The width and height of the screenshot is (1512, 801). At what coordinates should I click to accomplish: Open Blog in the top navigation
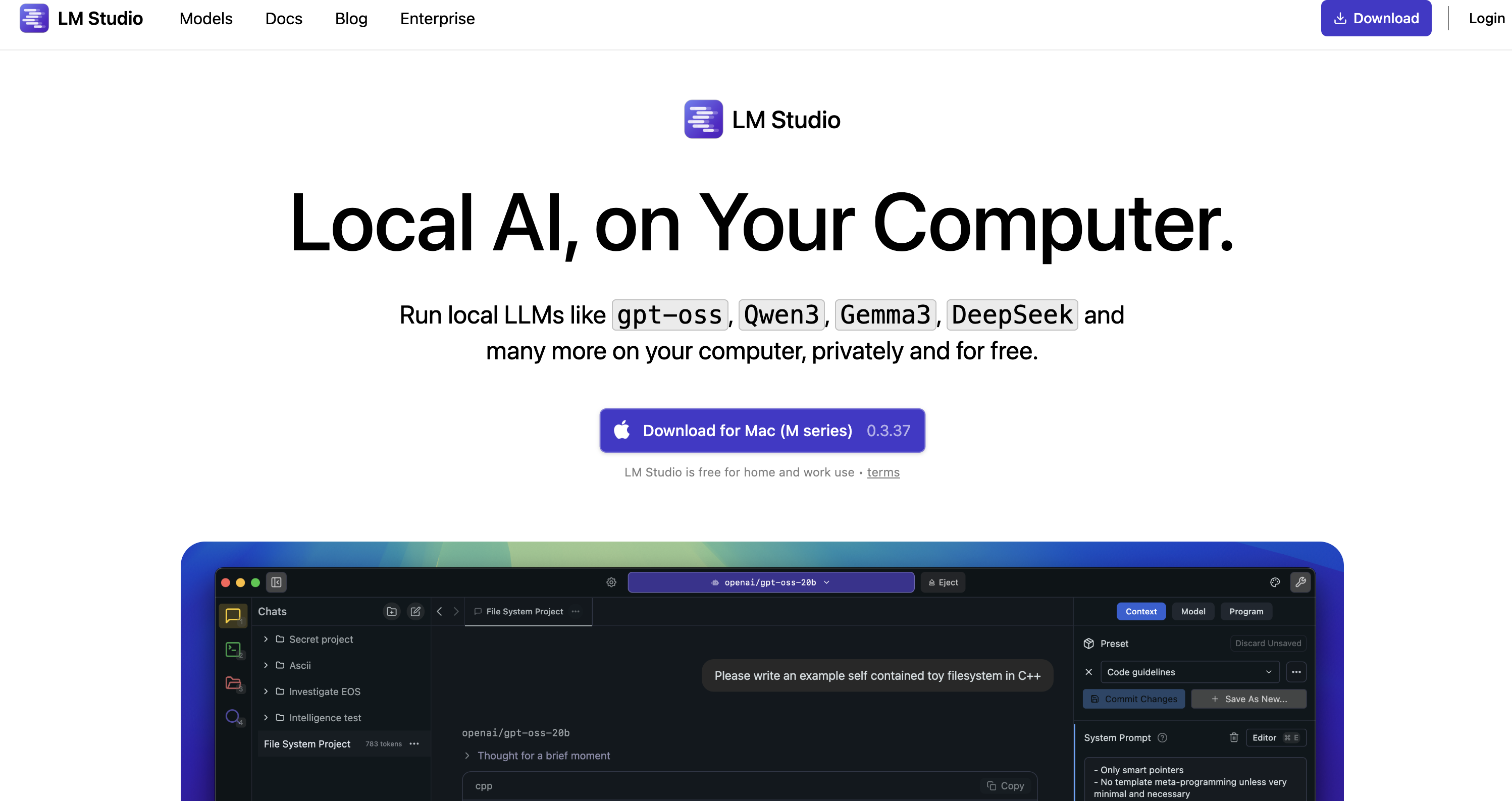(351, 18)
